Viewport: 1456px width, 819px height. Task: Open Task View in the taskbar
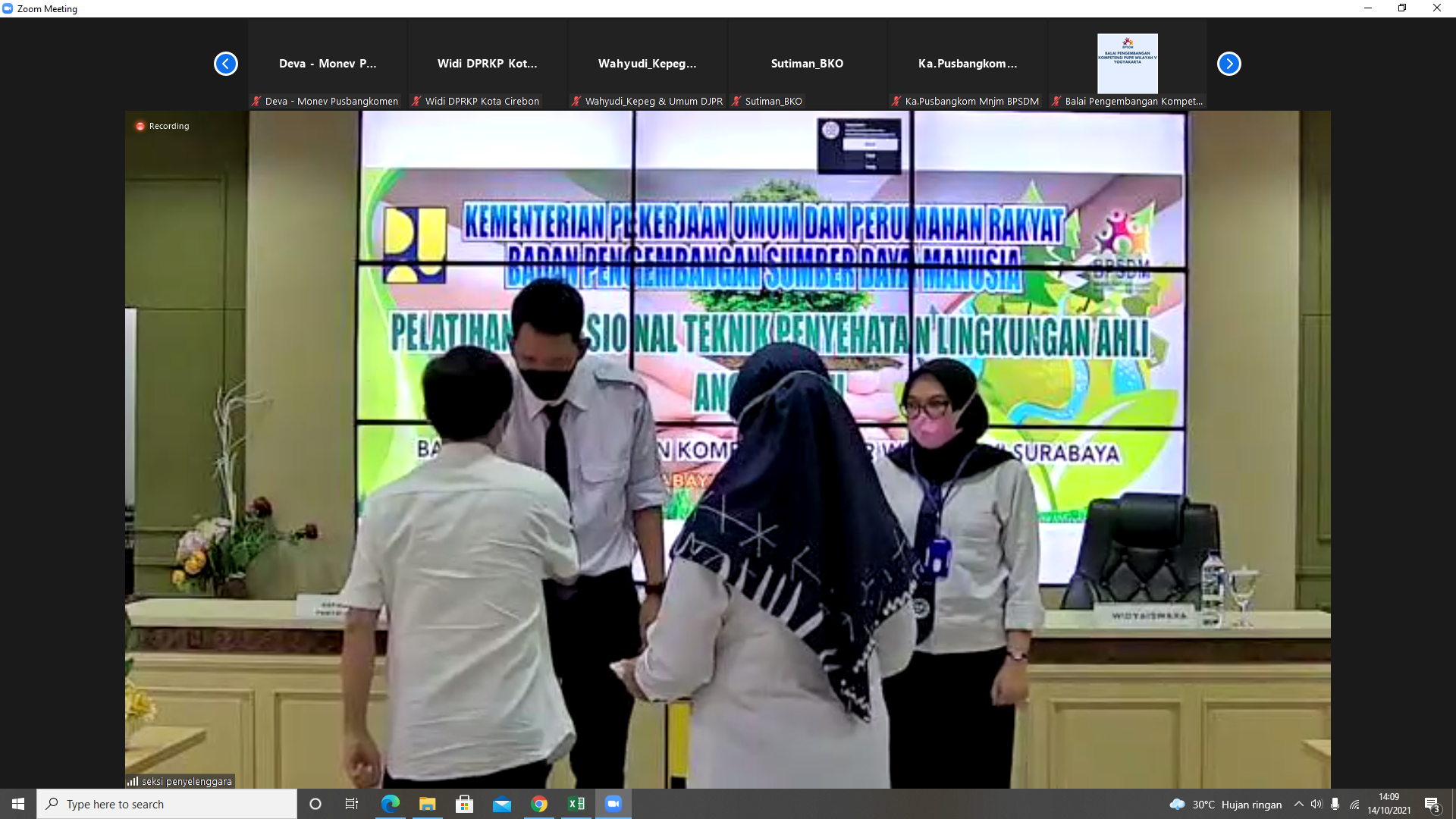tap(352, 804)
